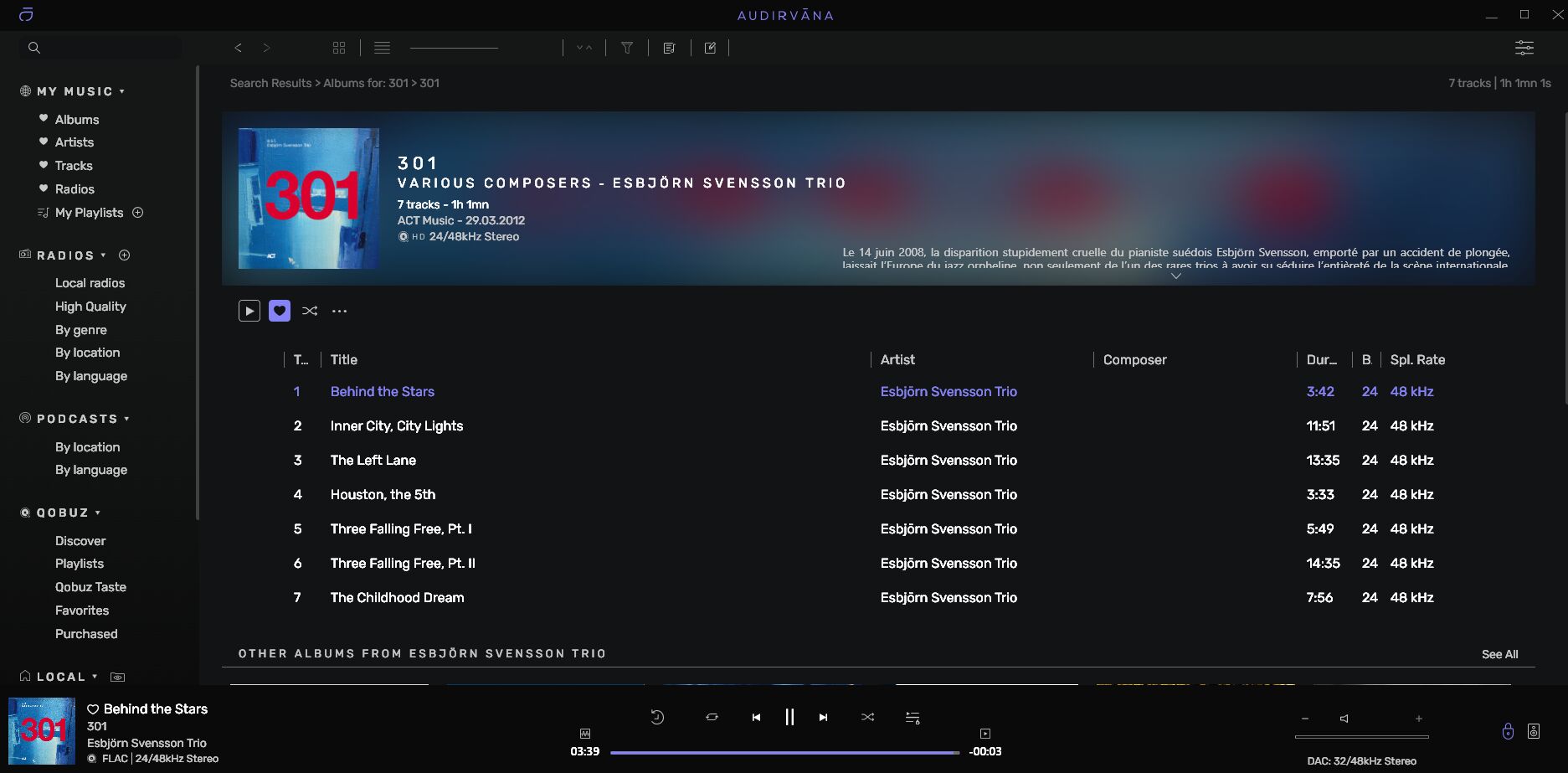Image resolution: width=1568 pixels, height=773 pixels.
Task: Go forward with the right arrow
Action: click(x=266, y=48)
